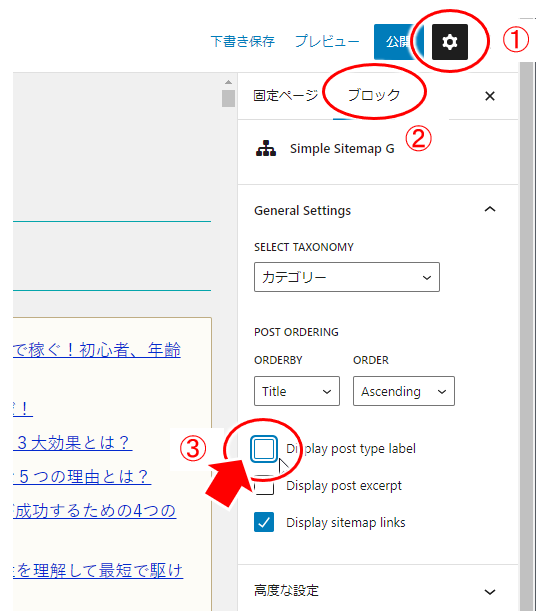Collapse General Settings with the chevron
The image size is (546, 611).
[x=490, y=210]
